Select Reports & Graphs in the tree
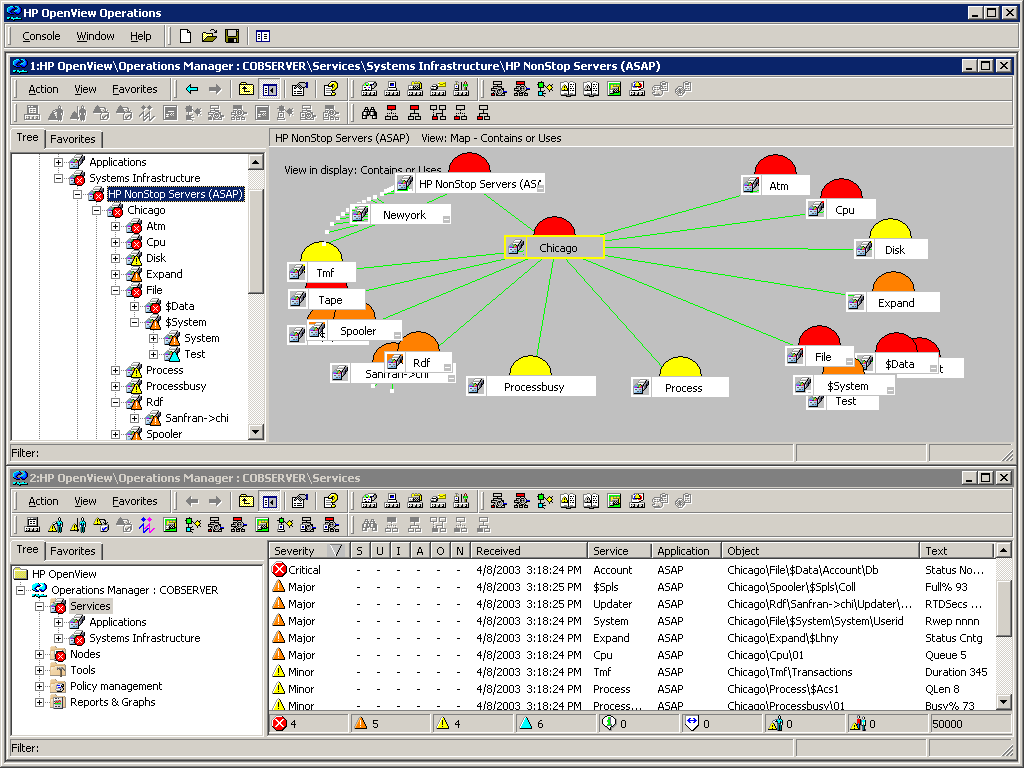Viewport: 1024px width, 768px height. pyautogui.click(x=112, y=702)
